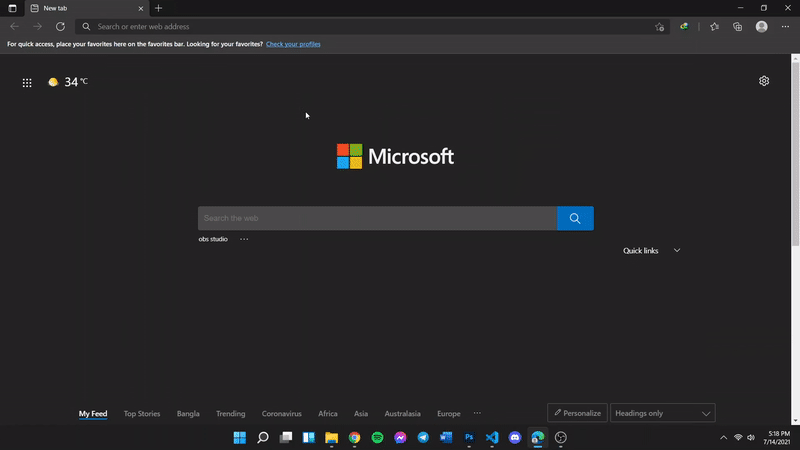Open Visual Studio Code from taskbar

pyautogui.click(x=492, y=437)
